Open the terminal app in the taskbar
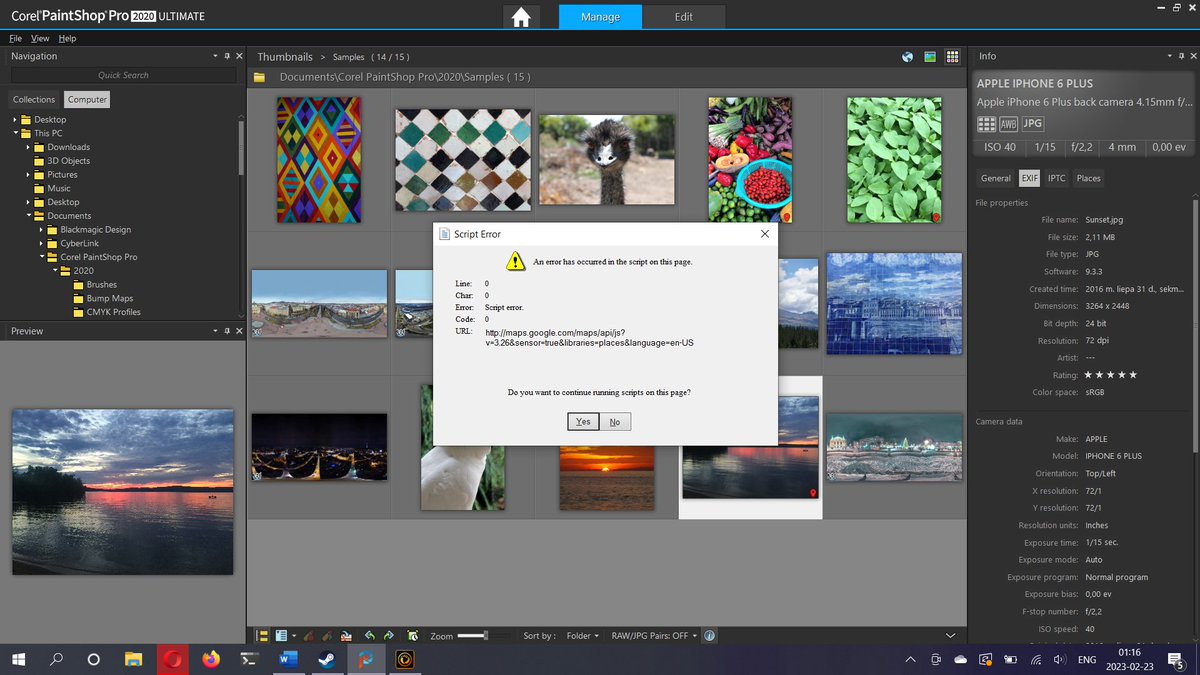This screenshot has width=1200, height=675. click(x=249, y=659)
